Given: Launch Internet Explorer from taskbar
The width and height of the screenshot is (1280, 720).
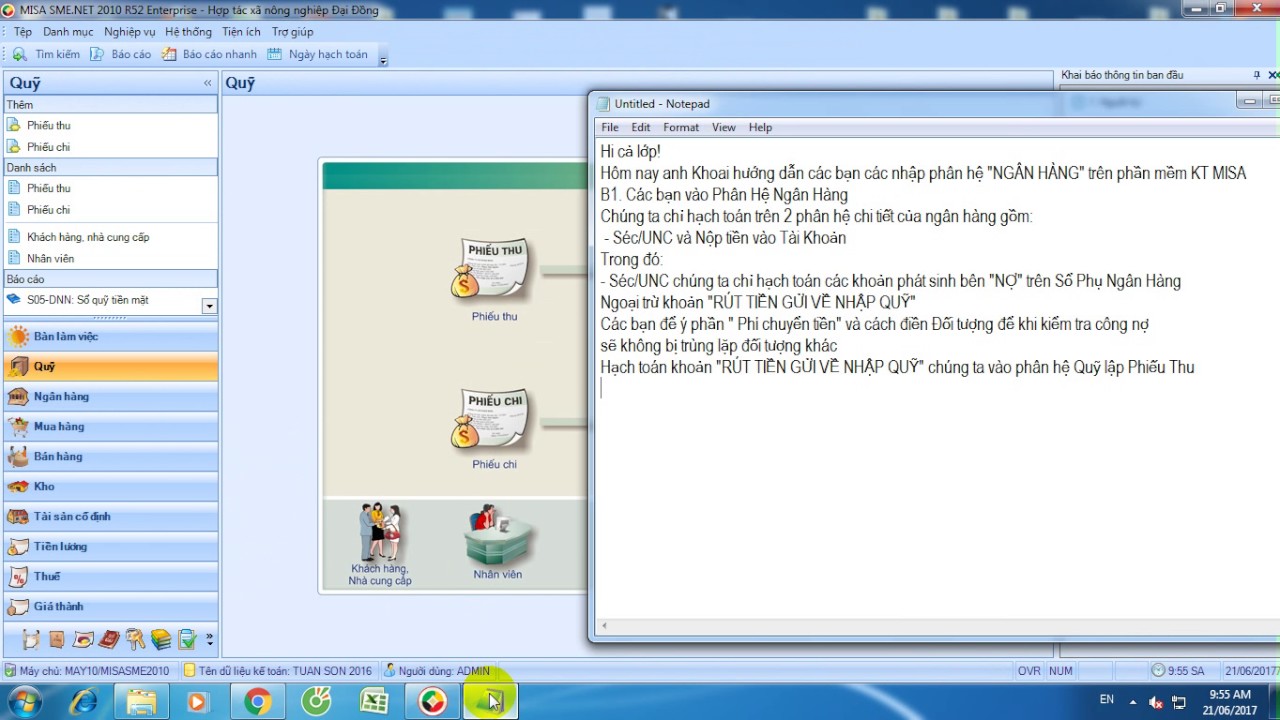Looking at the screenshot, I should [84, 702].
